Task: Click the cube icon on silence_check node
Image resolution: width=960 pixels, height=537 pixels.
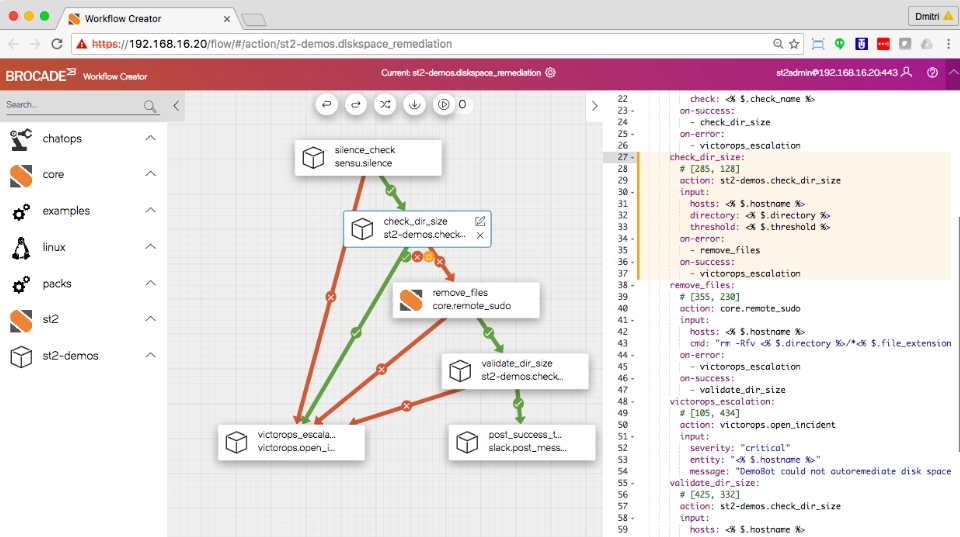Action: pos(313,157)
